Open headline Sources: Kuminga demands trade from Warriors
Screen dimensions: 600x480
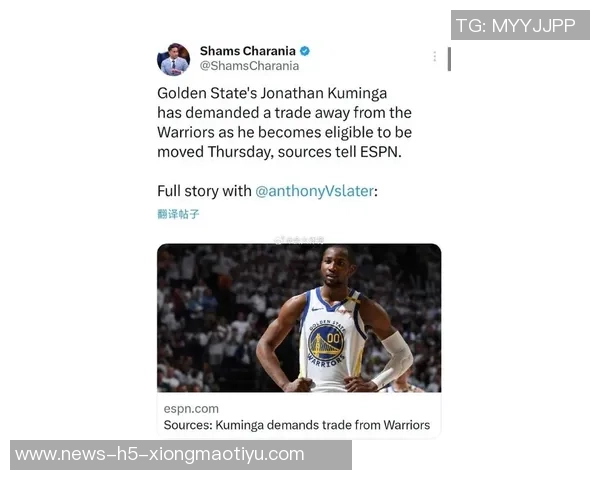pyautogui.click(x=297, y=425)
